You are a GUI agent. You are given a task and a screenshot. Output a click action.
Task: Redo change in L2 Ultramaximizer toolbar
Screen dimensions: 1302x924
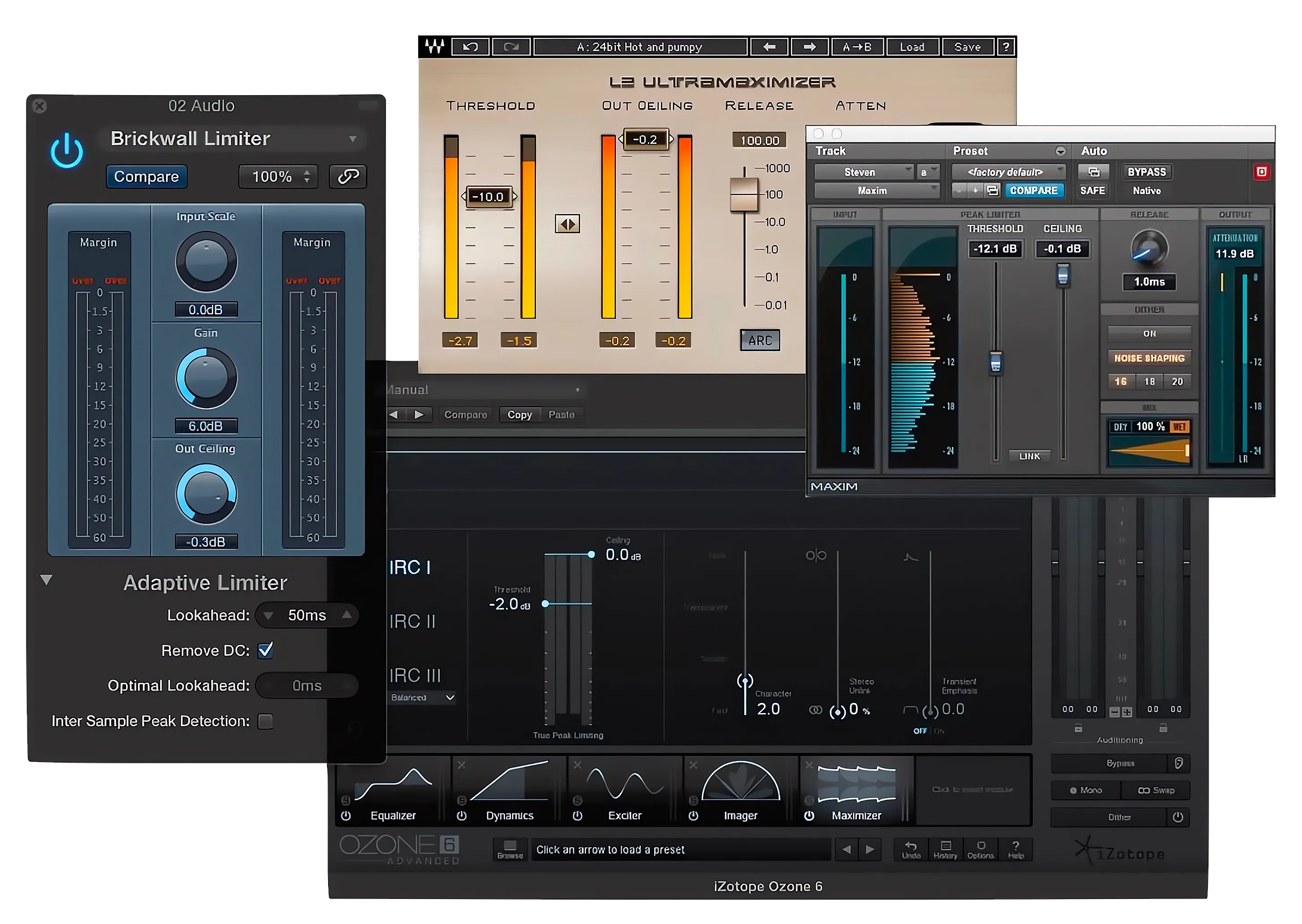coord(511,47)
